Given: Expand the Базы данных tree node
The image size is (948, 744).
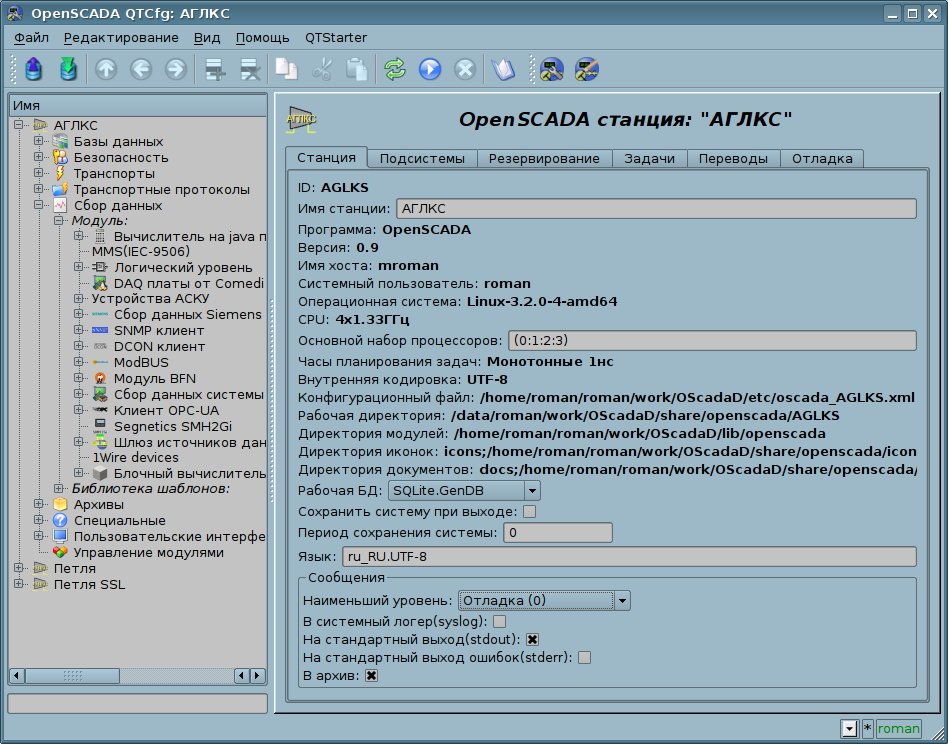Looking at the screenshot, I should point(39,141).
